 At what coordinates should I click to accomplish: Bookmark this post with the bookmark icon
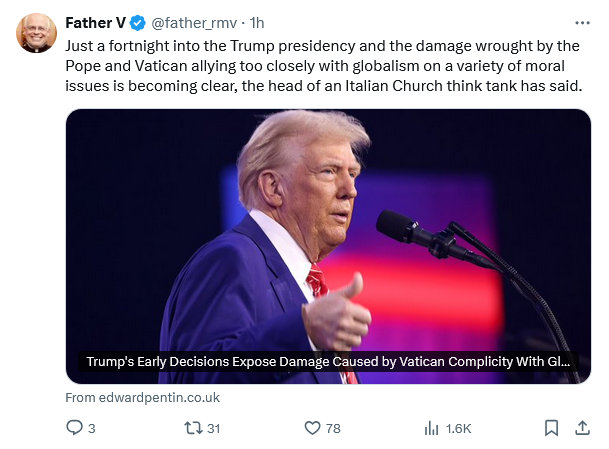(551, 428)
